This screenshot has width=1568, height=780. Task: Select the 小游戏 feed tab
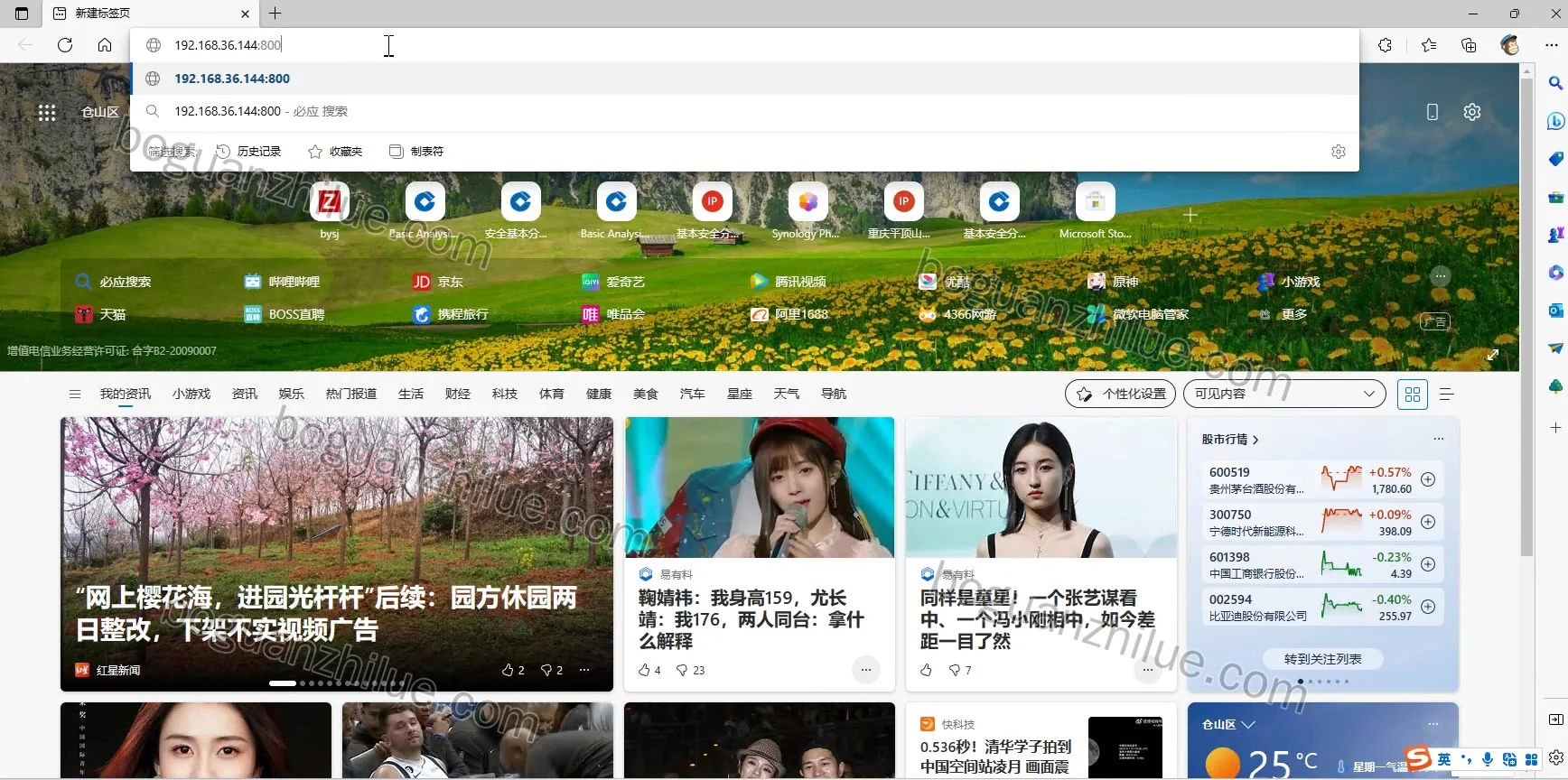(191, 394)
